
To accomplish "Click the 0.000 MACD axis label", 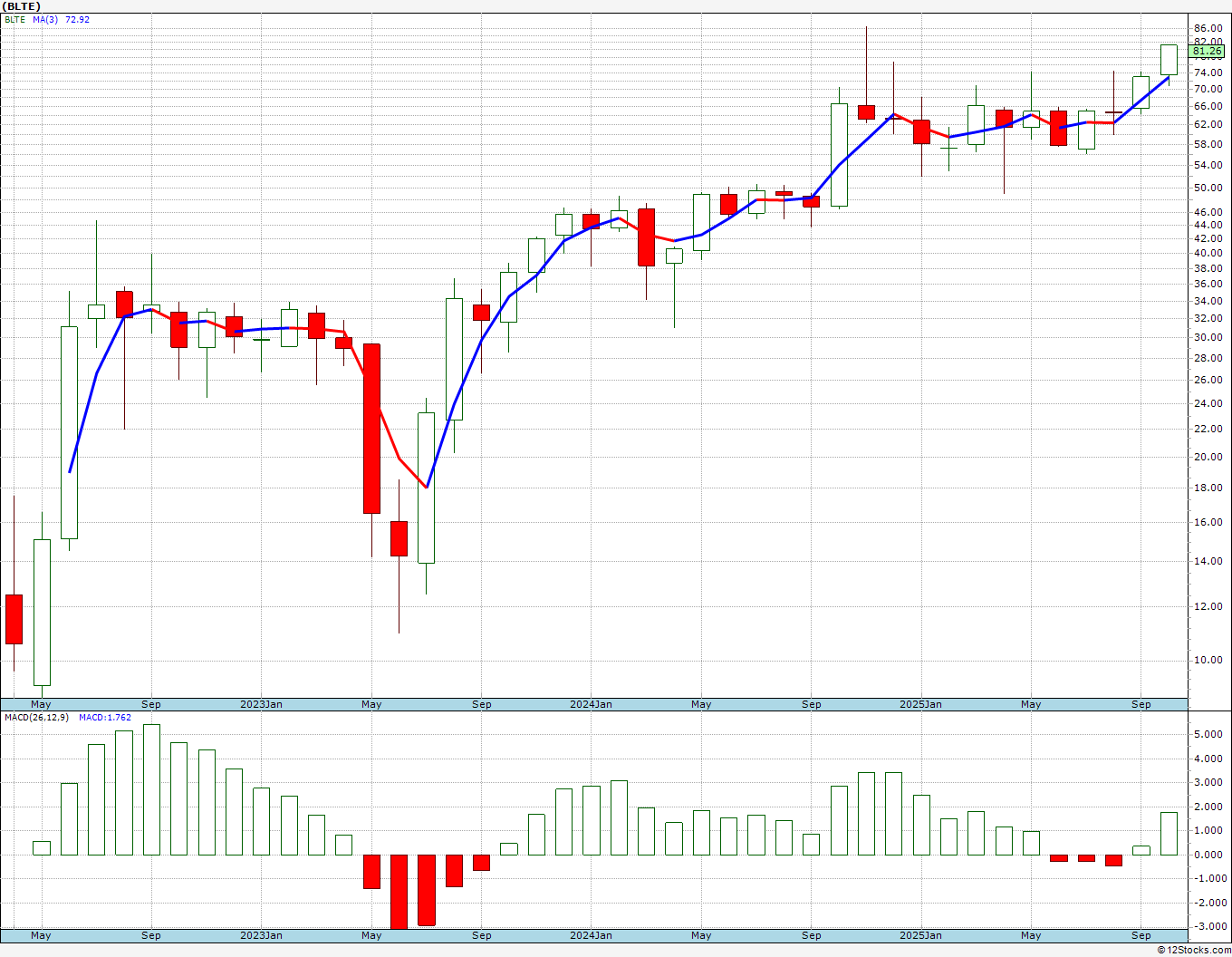I will [x=1209, y=855].
